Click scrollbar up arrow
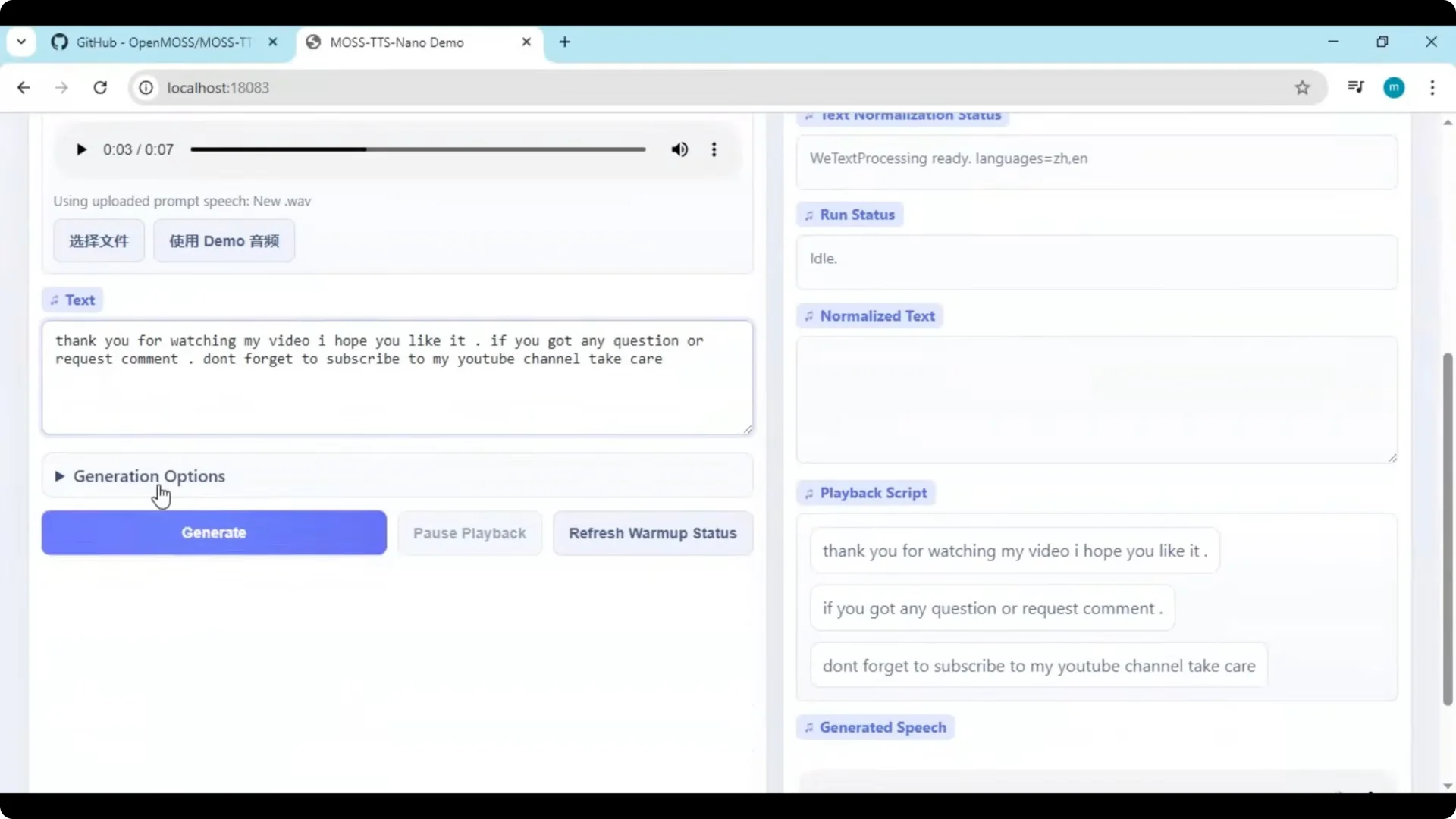 1448,122
